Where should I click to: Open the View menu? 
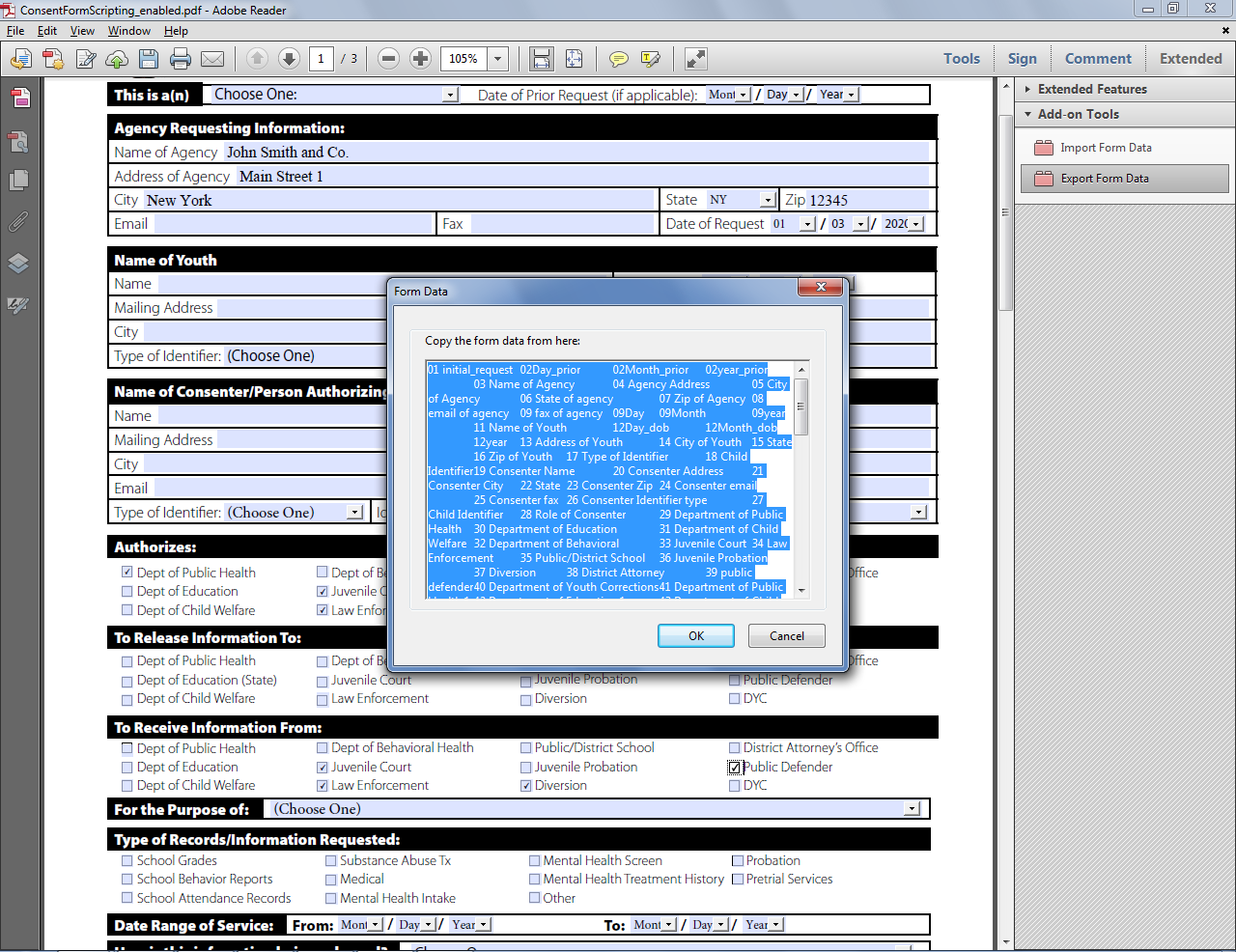(x=82, y=31)
